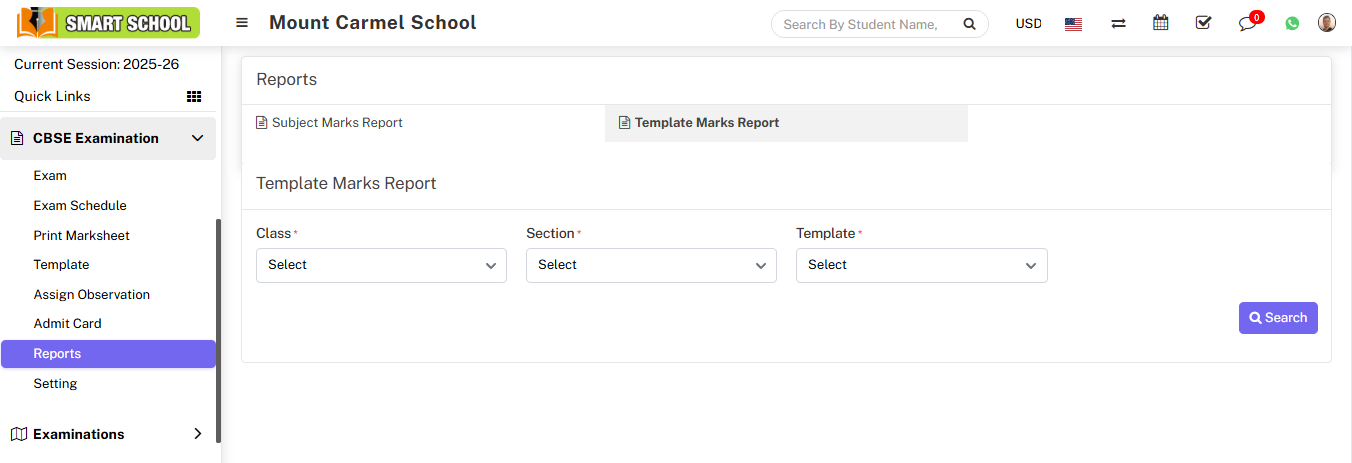
Task: Click the search magnifier icon
Action: coord(968,24)
